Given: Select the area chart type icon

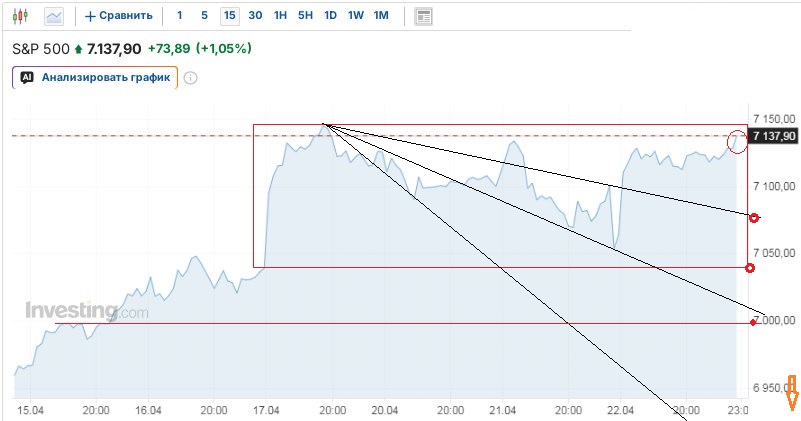Looking at the screenshot, I should pos(54,16).
